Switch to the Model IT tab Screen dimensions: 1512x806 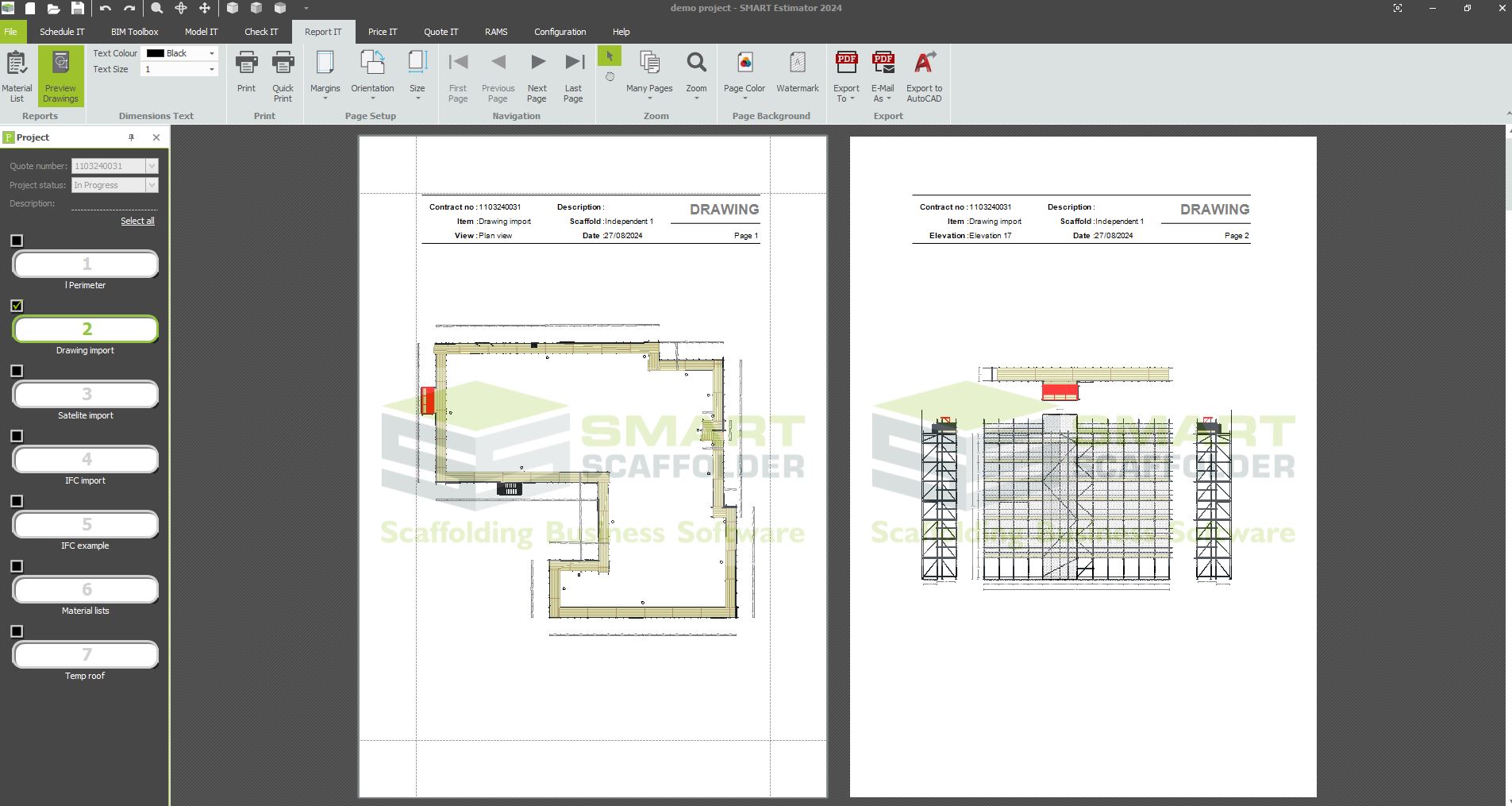(201, 32)
